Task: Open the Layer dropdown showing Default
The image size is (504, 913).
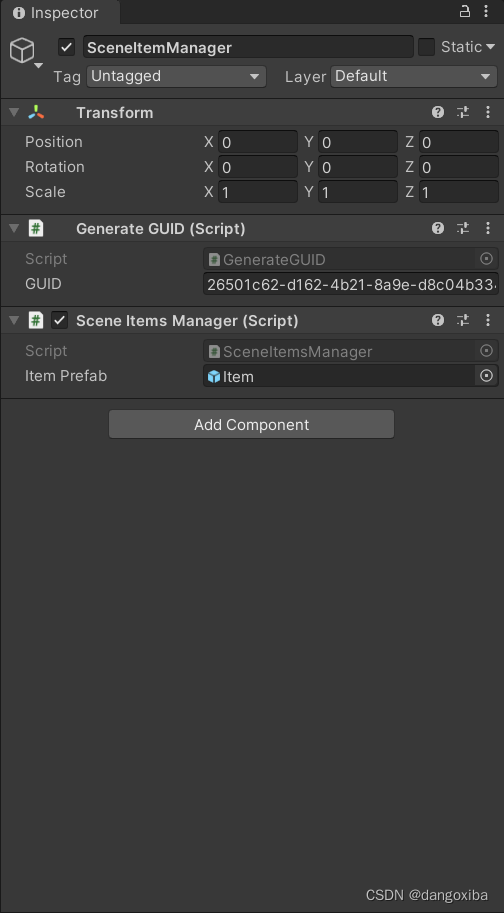Action: (x=414, y=76)
